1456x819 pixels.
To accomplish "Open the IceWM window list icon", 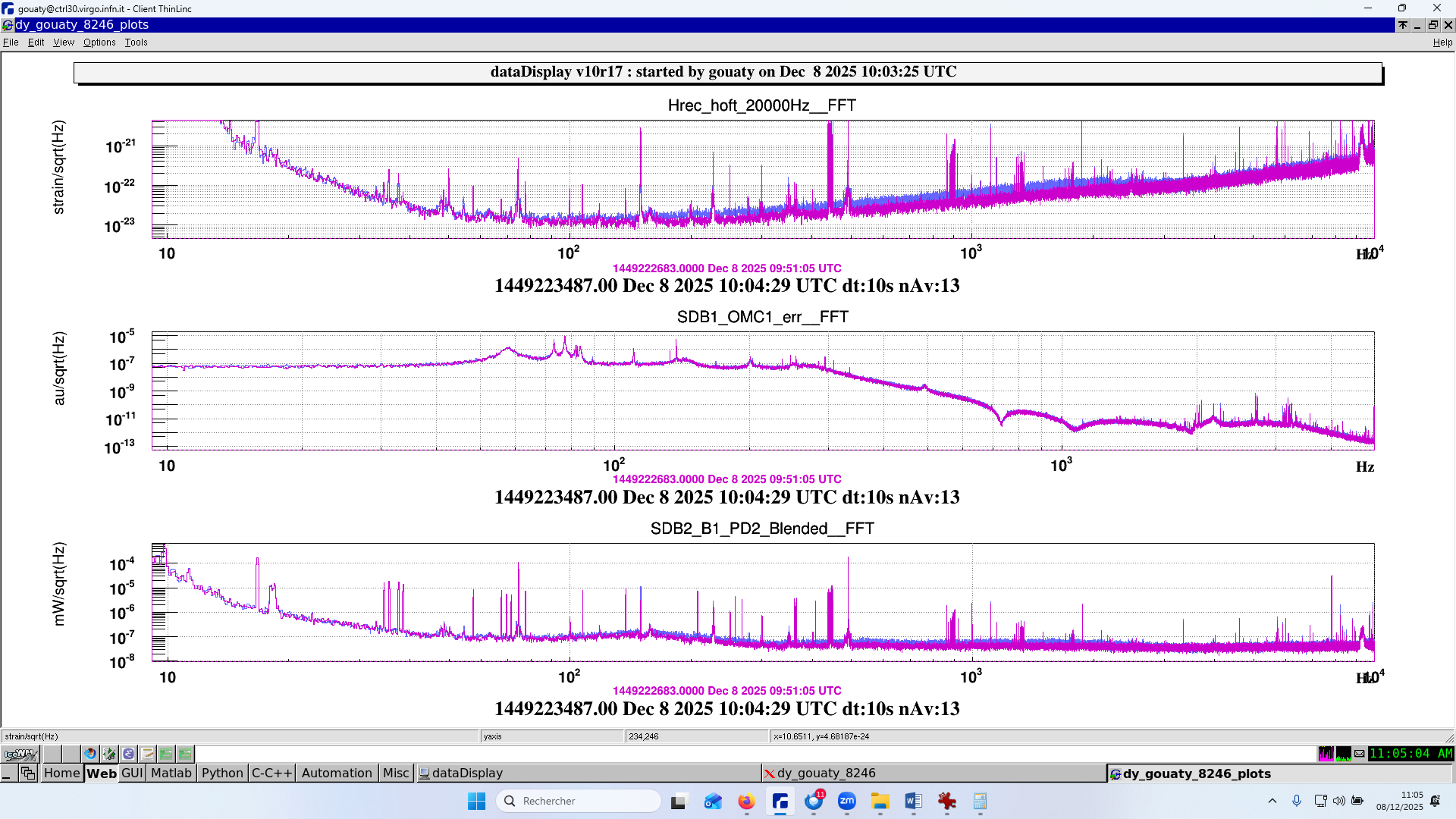I will pyautogui.click(x=28, y=773).
